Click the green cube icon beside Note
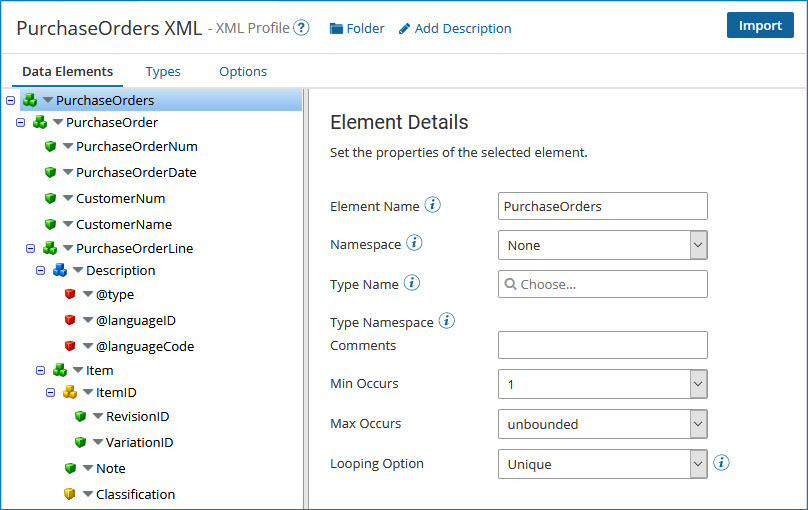This screenshot has height=510, width=808. pos(70,468)
